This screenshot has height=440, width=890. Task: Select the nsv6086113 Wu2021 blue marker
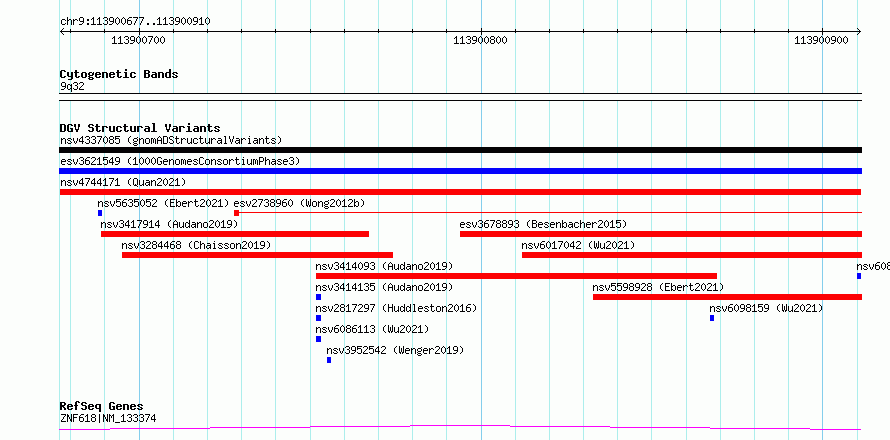click(x=318, y=339)
